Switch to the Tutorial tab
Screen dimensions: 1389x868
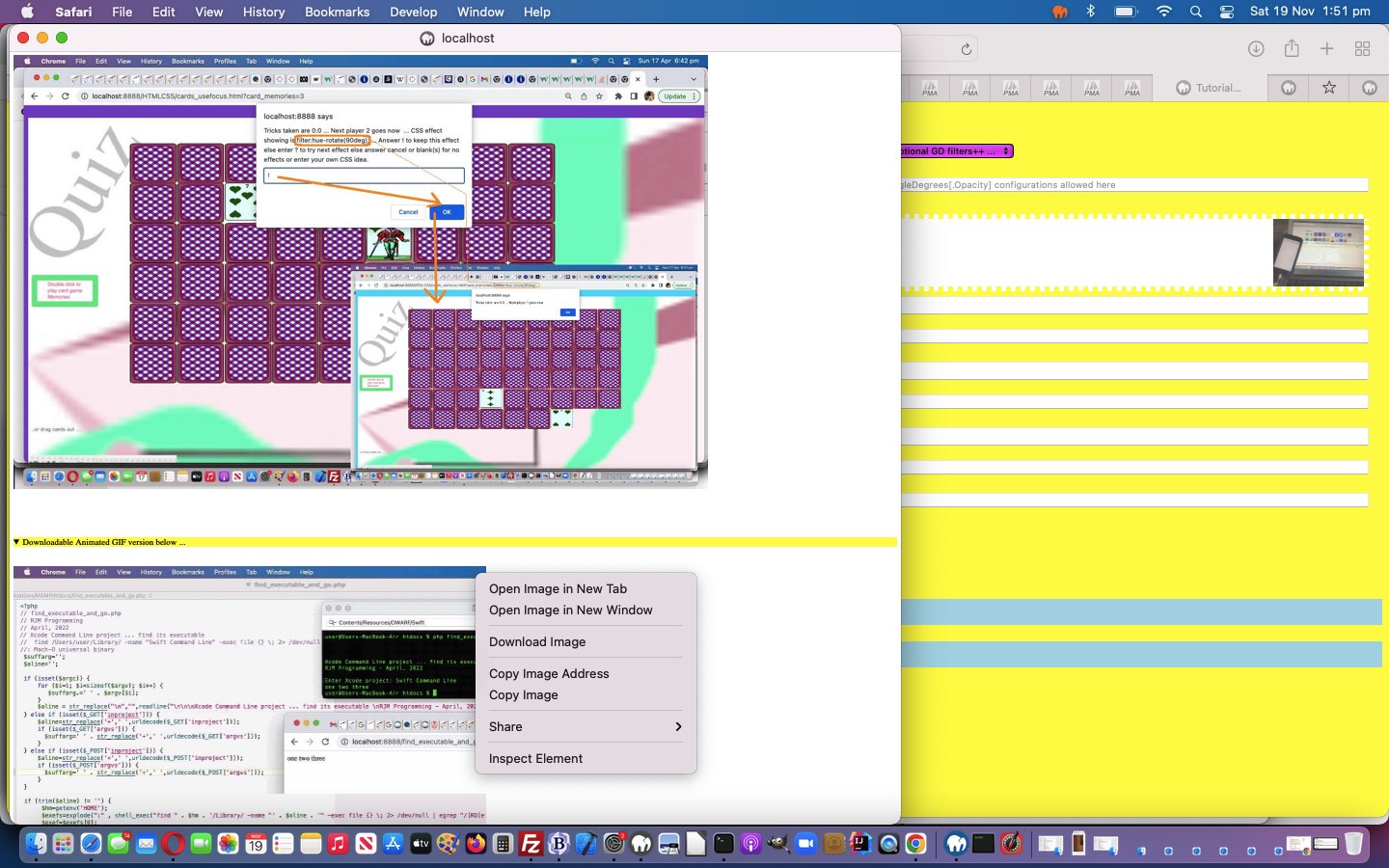1210,88
